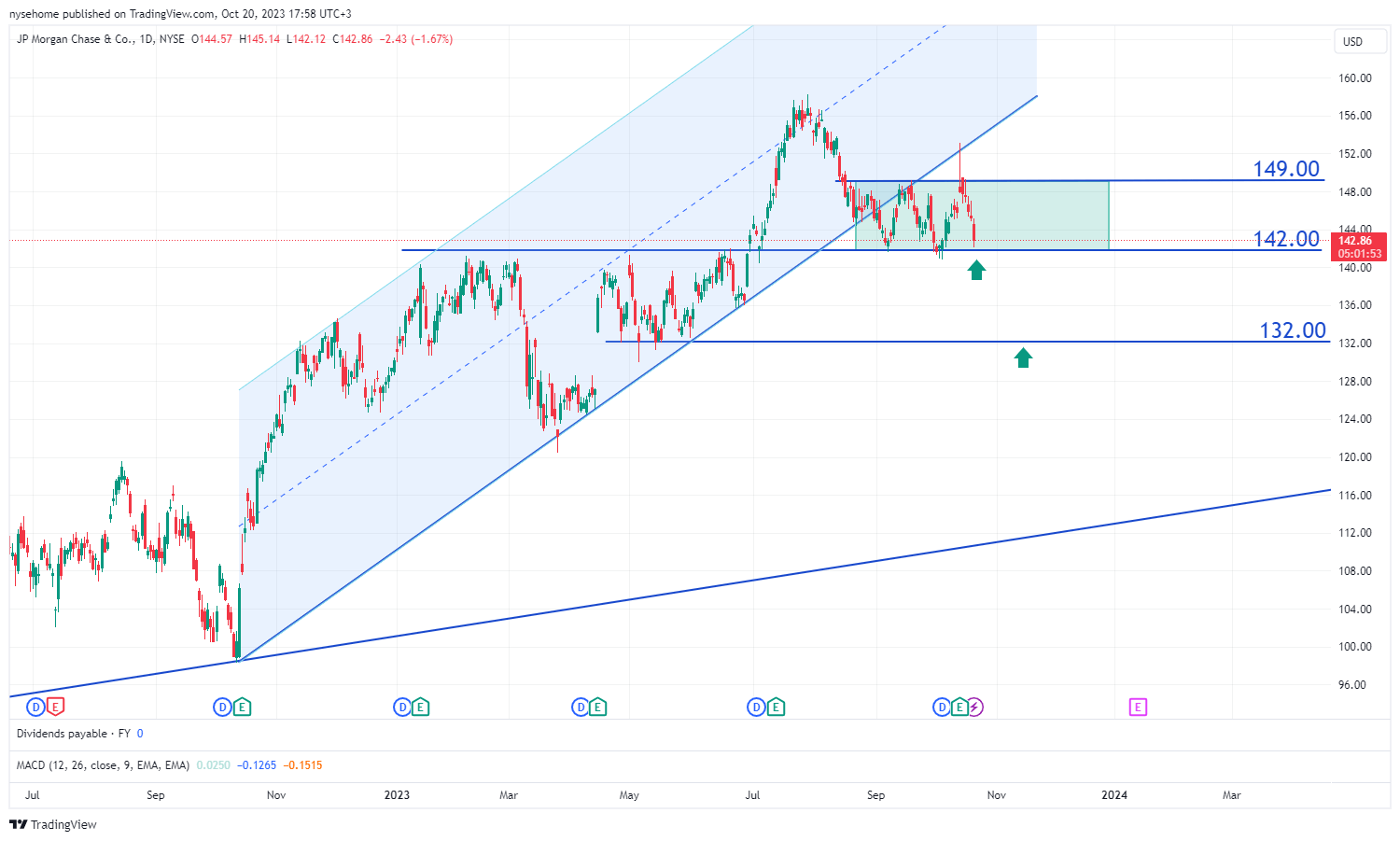Select the 142.00 support level label
1400x841 pixels.
(x=1286, y=239)
